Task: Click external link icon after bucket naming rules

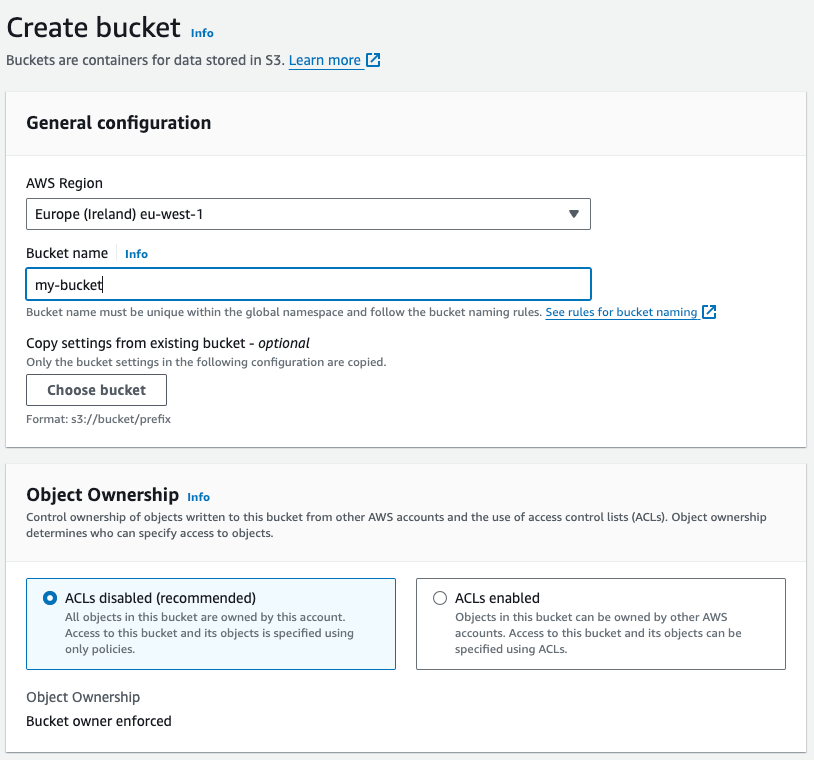Action: coord(709,312)
